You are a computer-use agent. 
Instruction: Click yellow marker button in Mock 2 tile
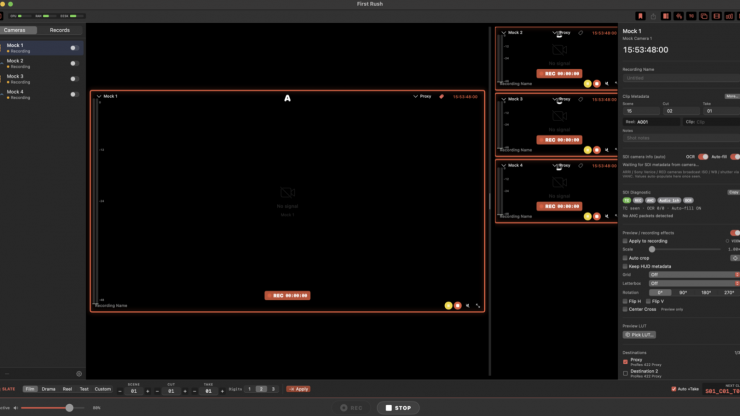pos(588,84)
